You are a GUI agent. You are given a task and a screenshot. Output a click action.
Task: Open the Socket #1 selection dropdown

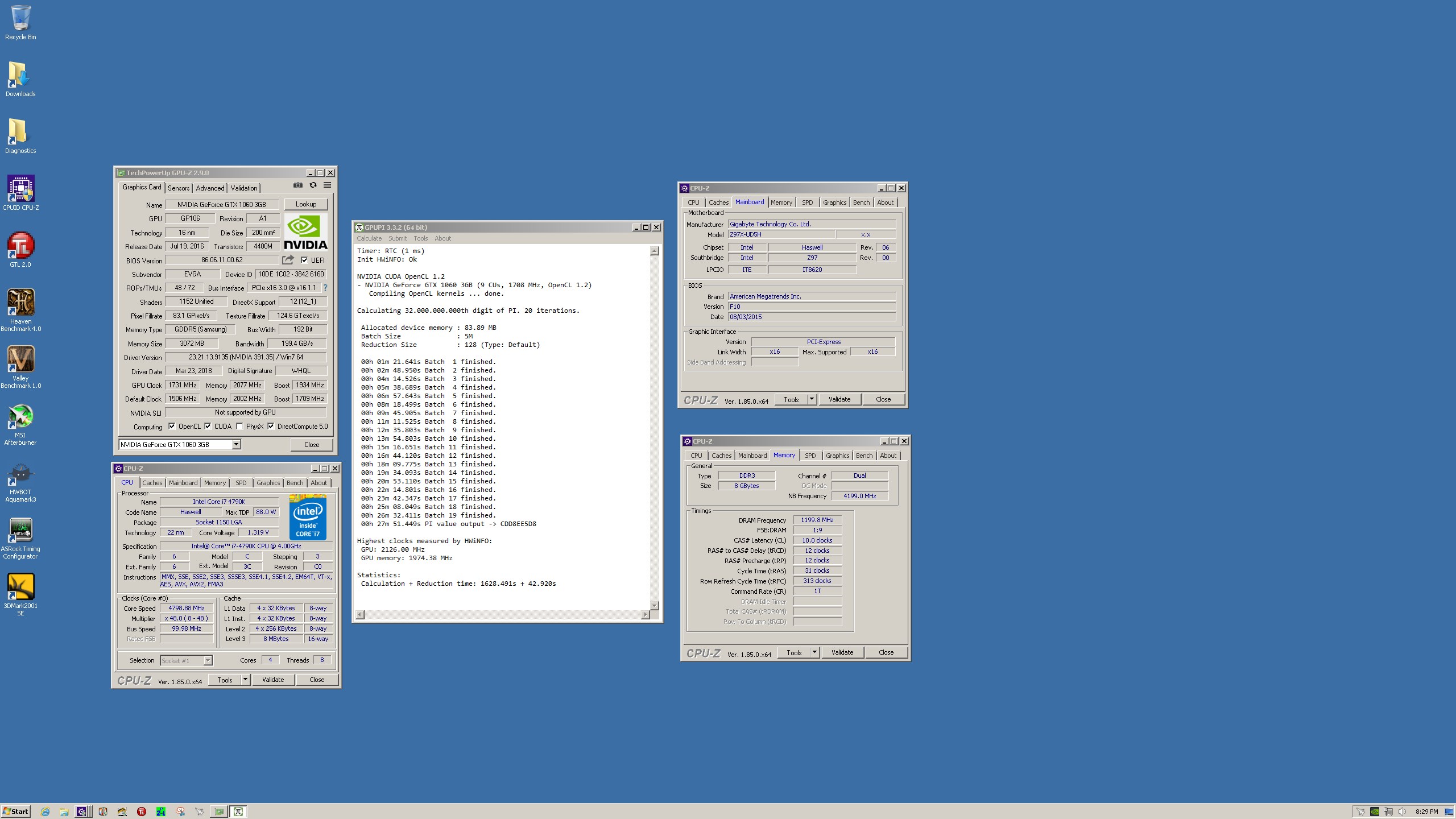pos(208,660)
